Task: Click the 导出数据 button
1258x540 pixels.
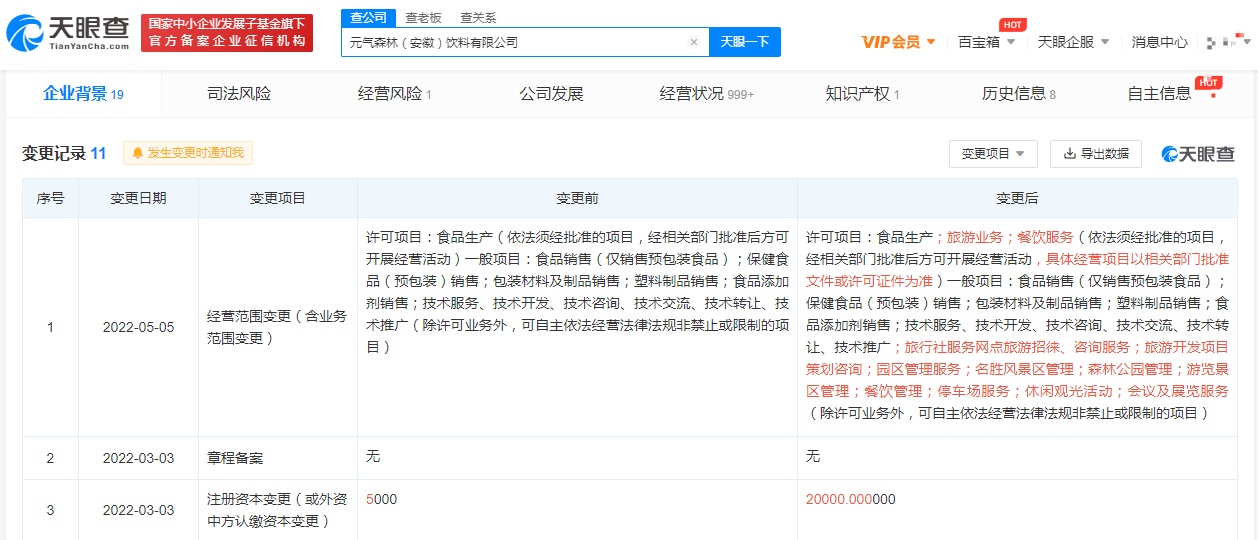Action: (1096, 154)
